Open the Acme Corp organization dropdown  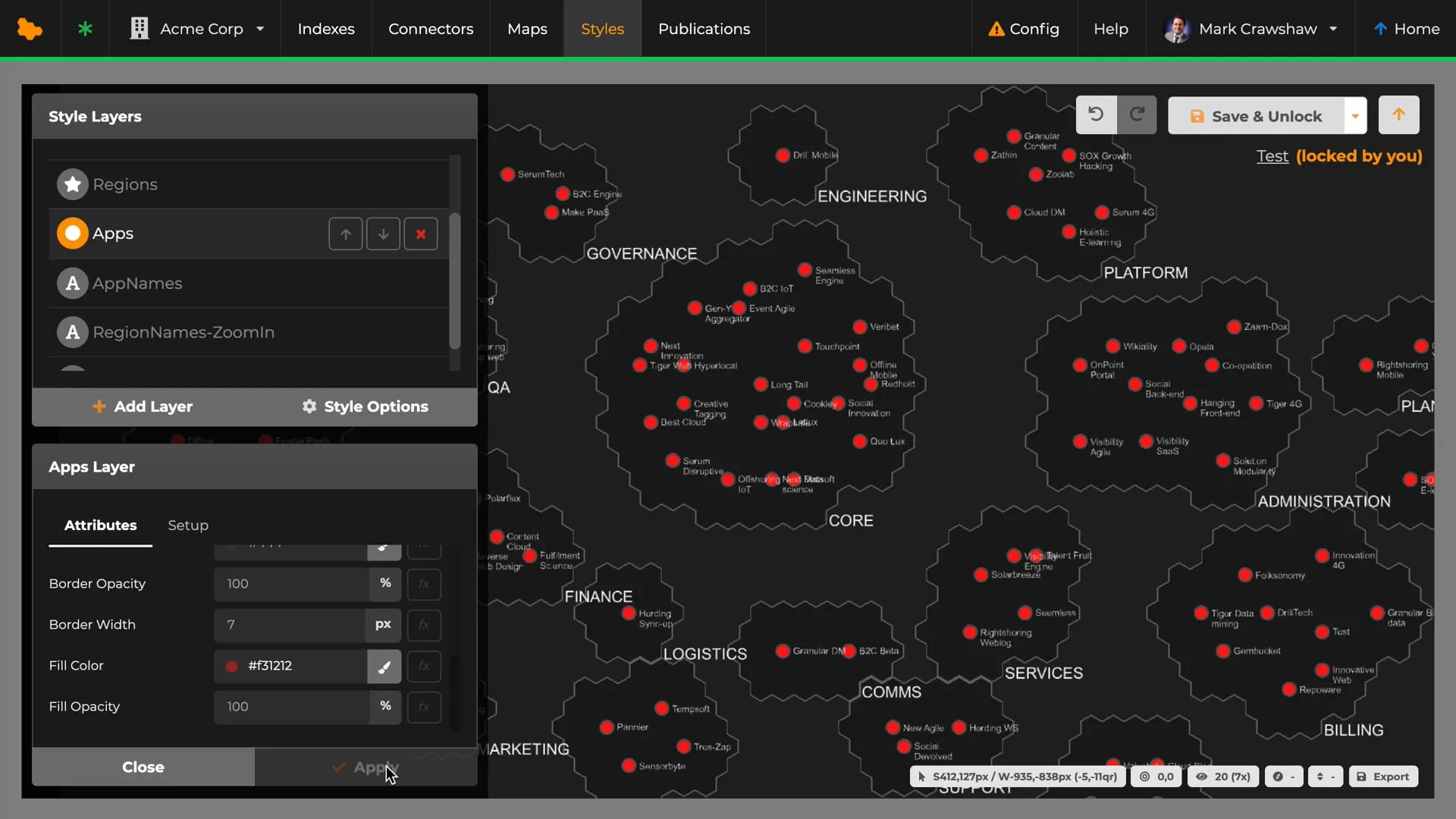point(196,29)
